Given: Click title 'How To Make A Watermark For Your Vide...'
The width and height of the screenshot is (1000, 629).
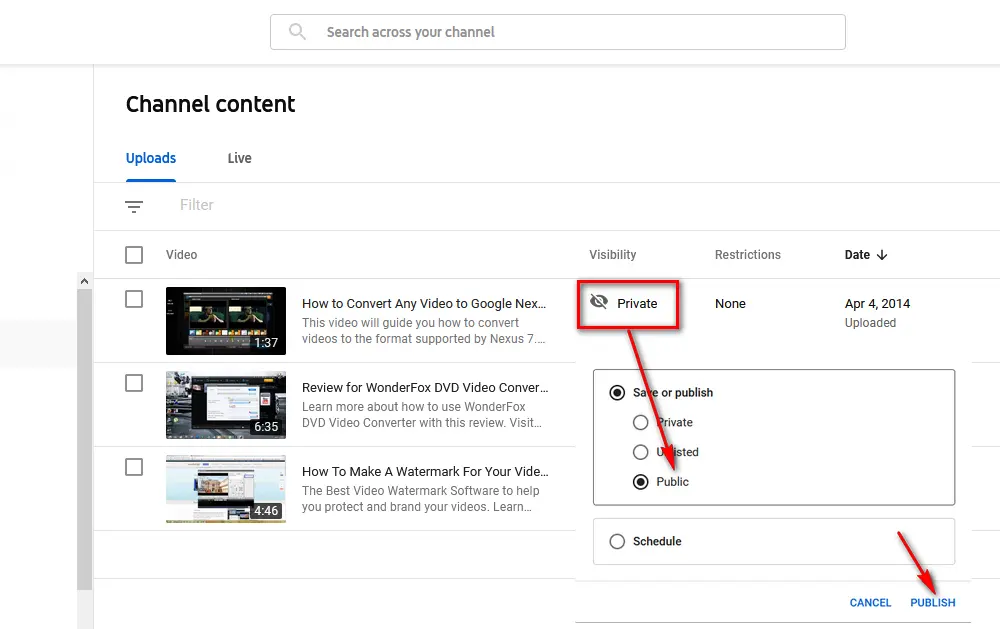Looking at the screenshot, I should 425,471.
